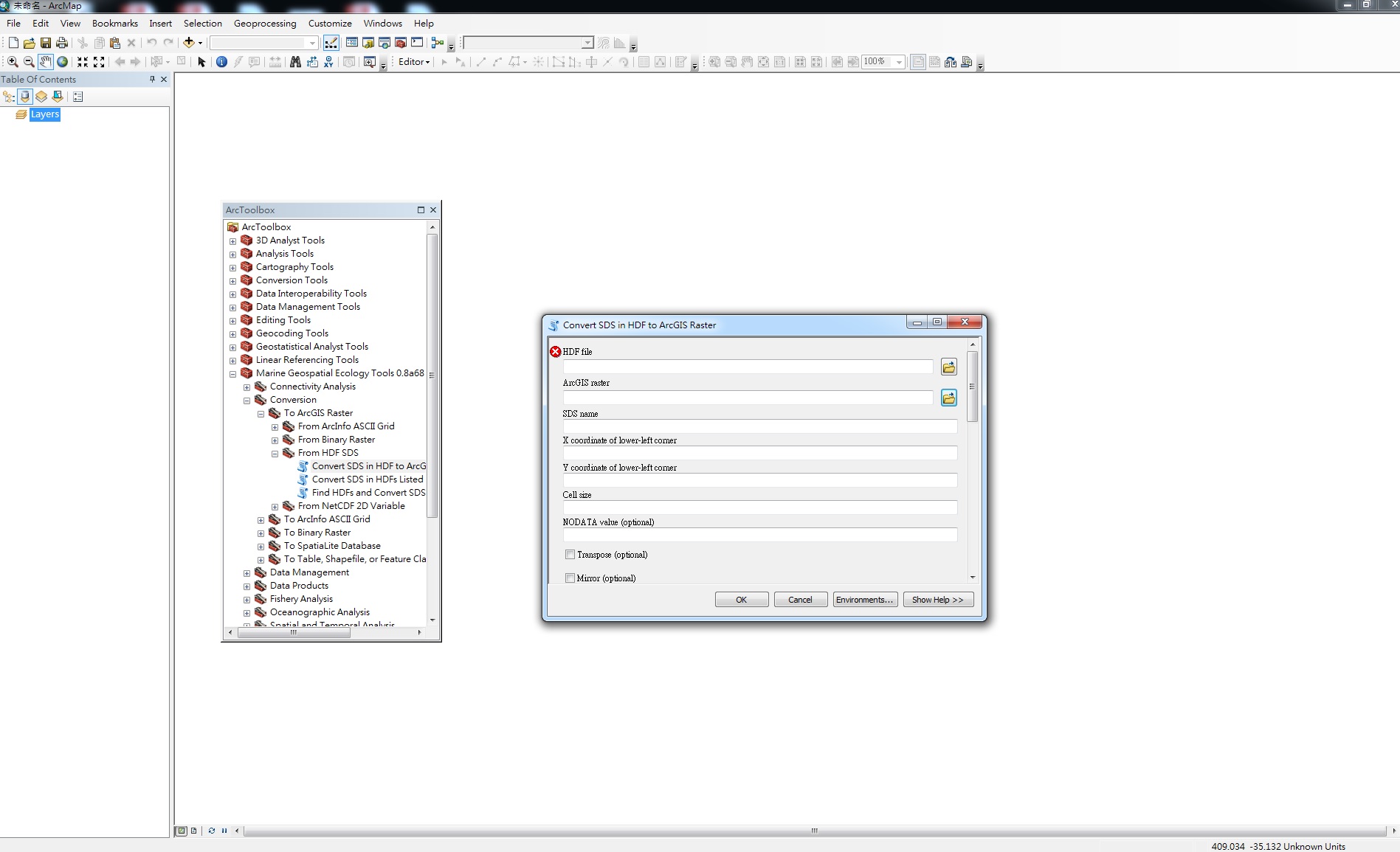Click the Show Help >> button
The width and height of the screenshot is (1400, 852).
939,600
